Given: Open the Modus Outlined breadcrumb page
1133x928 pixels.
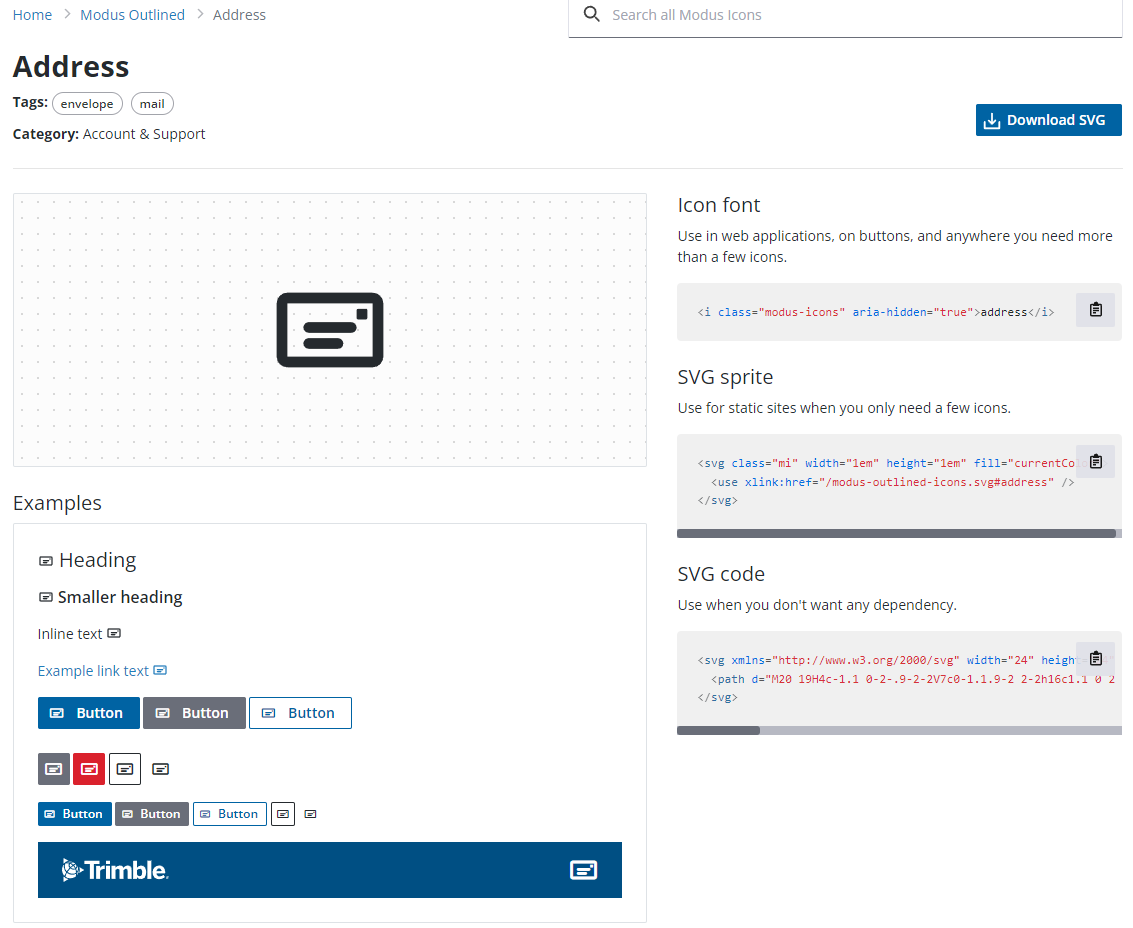Looking at the screenshot, I should [x=132, y=14].
